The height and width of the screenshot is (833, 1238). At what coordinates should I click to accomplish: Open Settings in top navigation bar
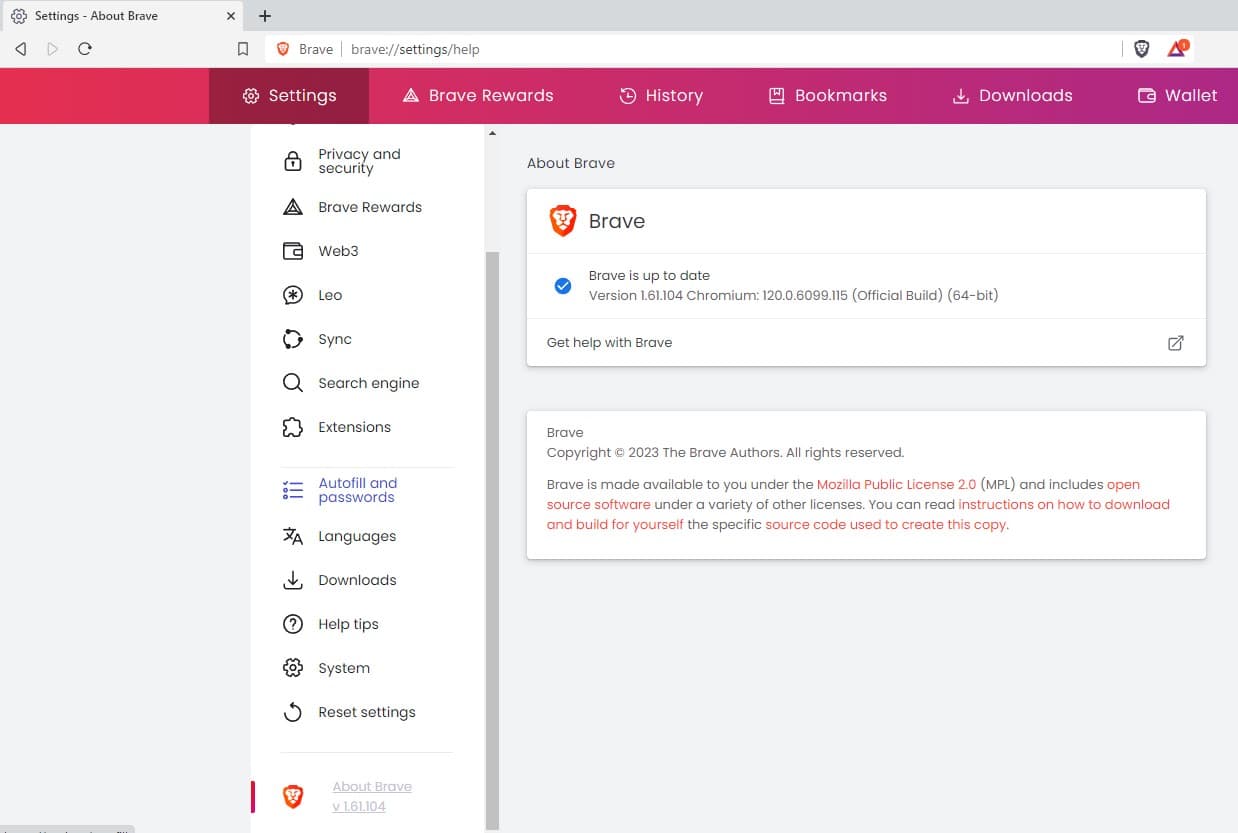(289, 96)
